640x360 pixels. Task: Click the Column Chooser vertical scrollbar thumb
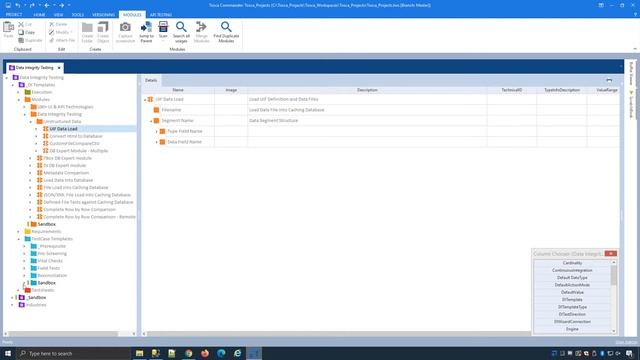click(x=613, y=276)
